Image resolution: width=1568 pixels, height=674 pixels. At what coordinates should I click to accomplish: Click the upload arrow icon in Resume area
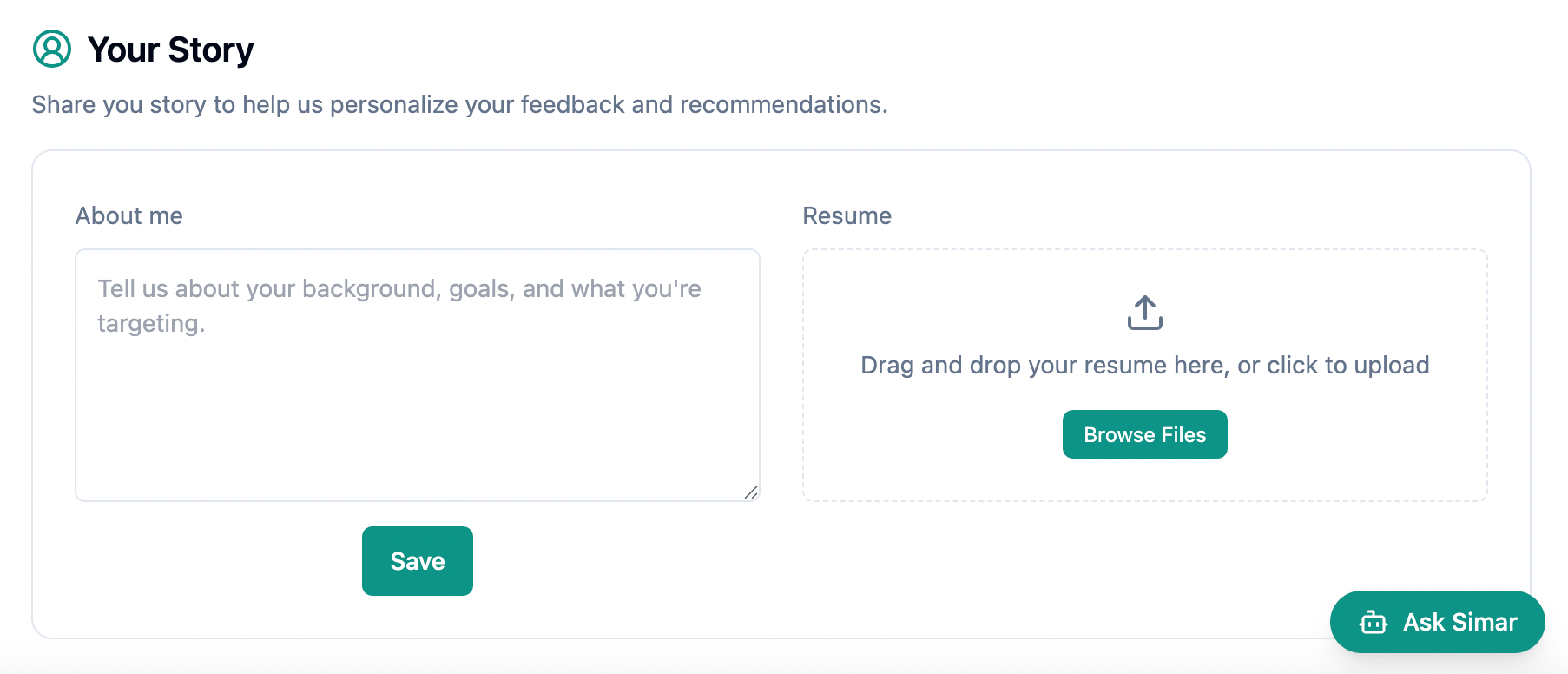(1144, 313)
